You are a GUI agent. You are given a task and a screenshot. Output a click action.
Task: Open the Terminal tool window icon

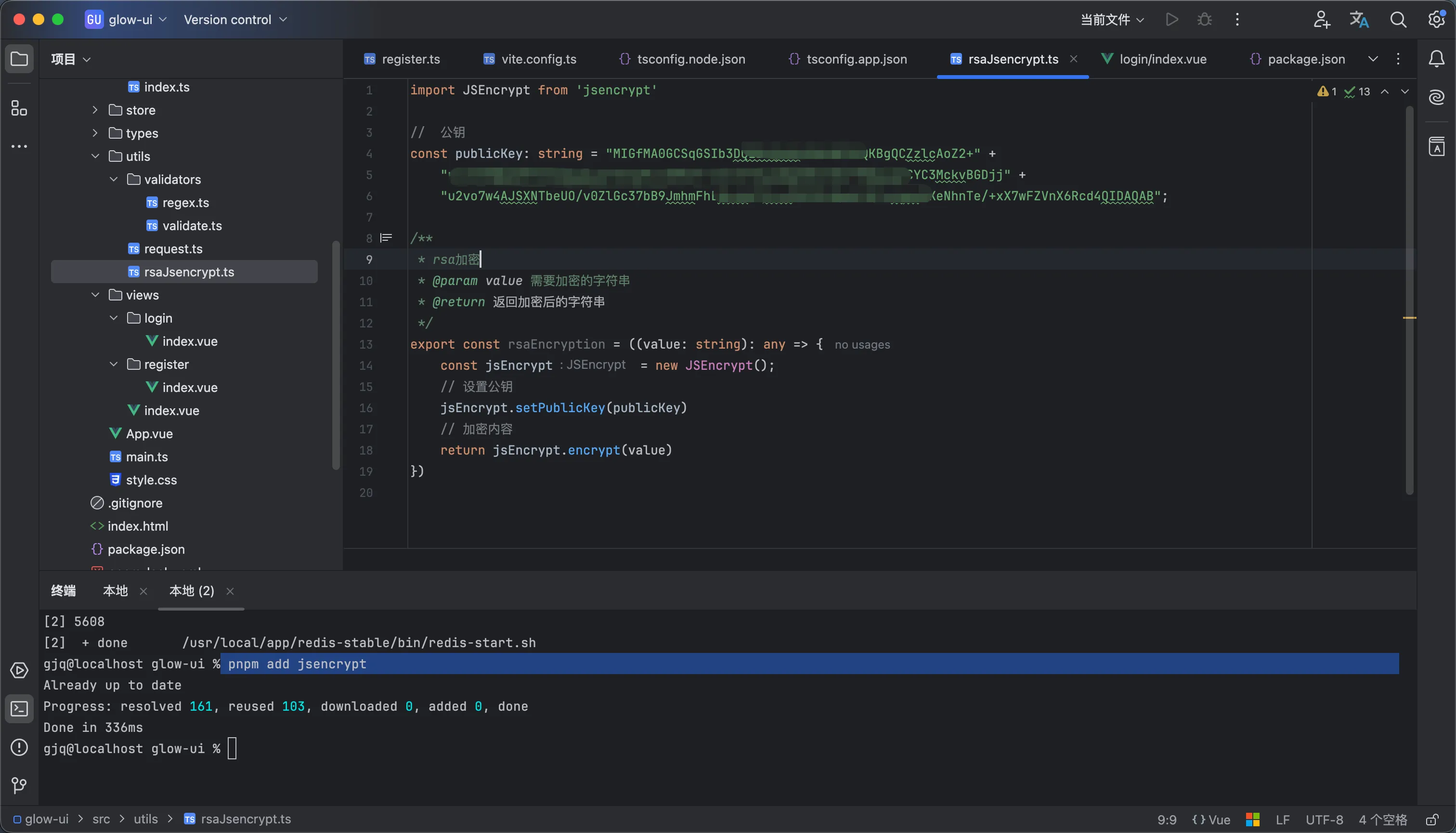click(19, 709)
